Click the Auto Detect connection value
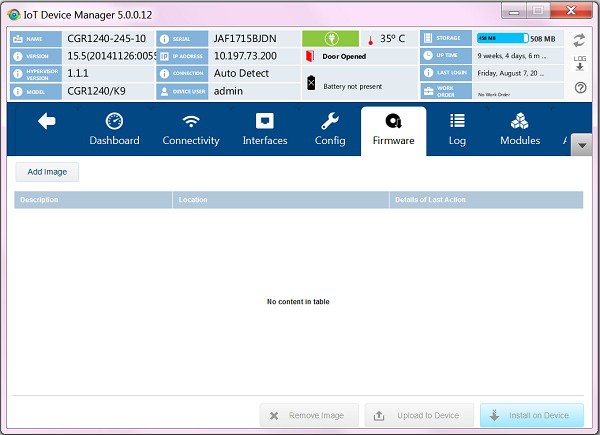Screen dimensions: 600x435 point(241,73)
